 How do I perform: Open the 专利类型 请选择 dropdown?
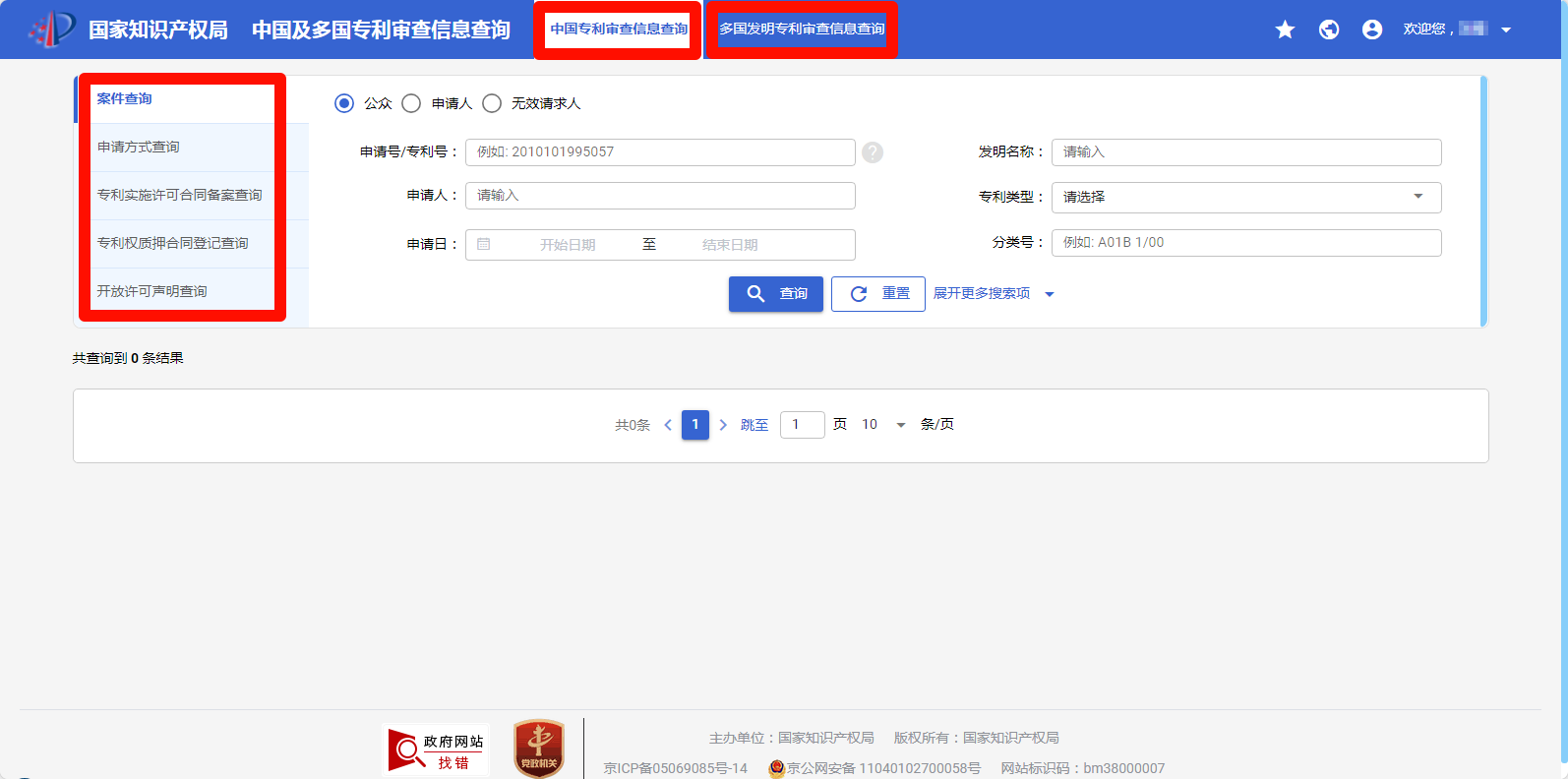click(1246, 197)
